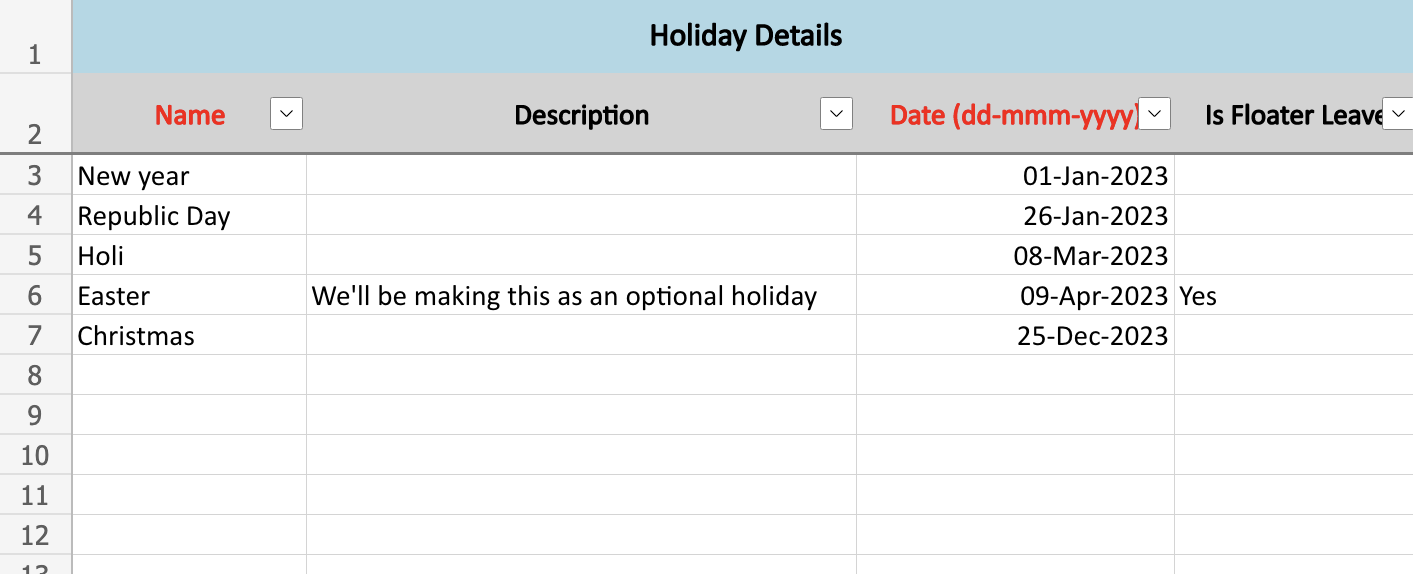This screenshot has width=1413, height=574.
Task: Select the Easter optional holiday description cell
Action: point(580,296)
